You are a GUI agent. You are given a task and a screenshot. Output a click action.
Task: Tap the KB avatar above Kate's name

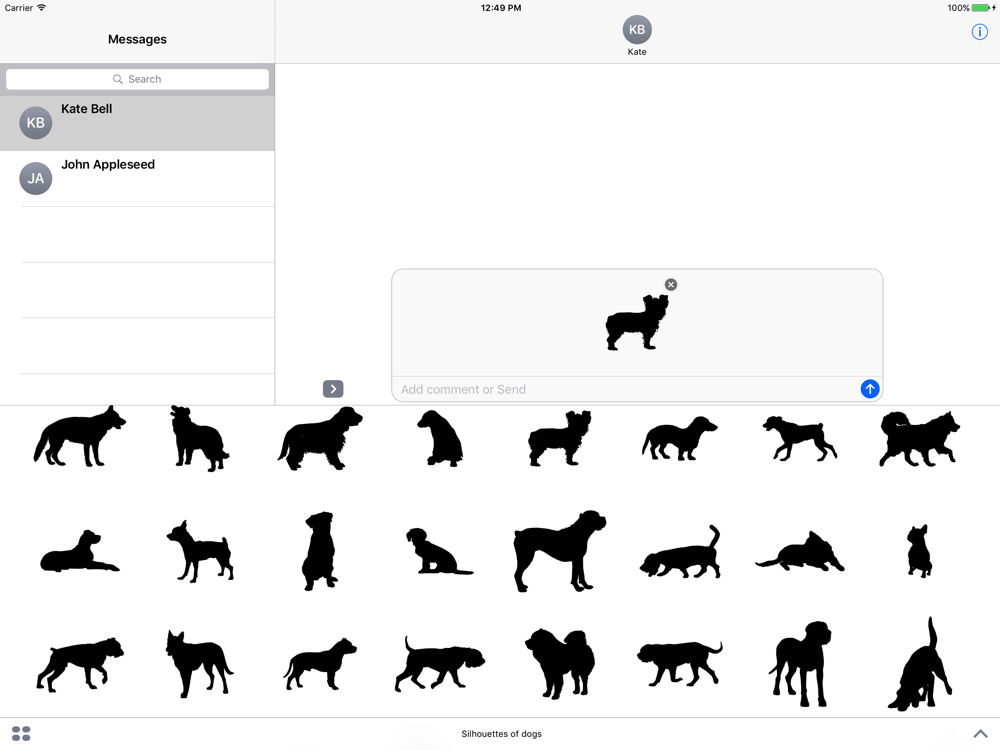tap(636, 30)
